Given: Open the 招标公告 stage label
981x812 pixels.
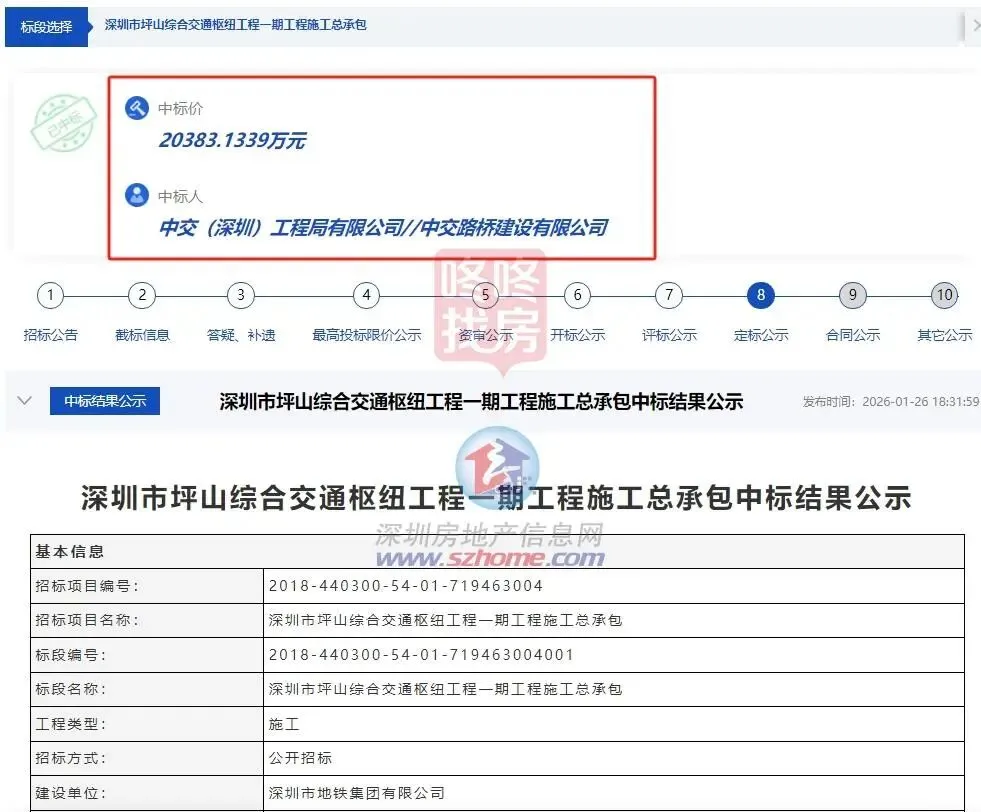Looking at the screenshot, I should 51,335.
